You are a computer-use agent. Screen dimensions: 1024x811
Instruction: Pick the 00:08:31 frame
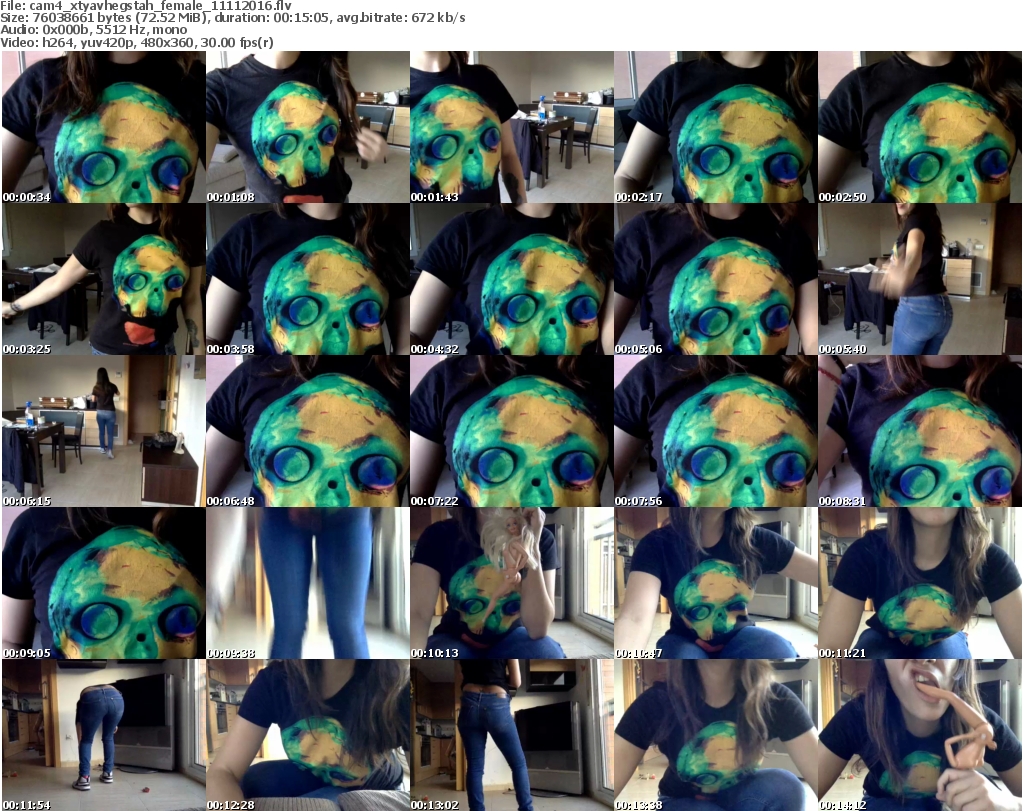tap(920, 431)
